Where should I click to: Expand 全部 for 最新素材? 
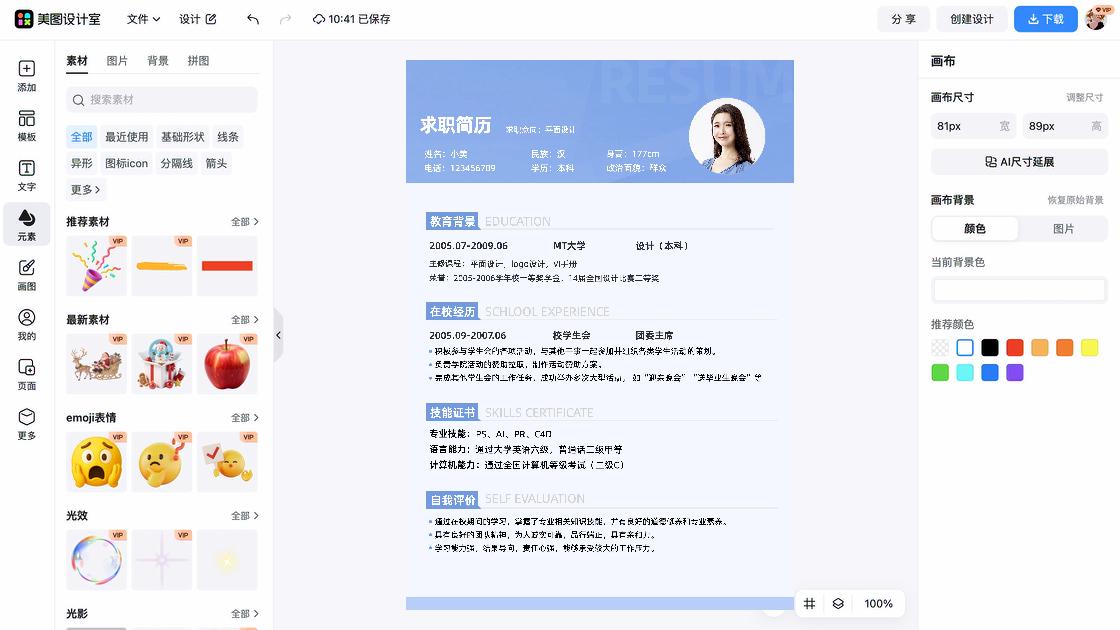tap(244, 319)
